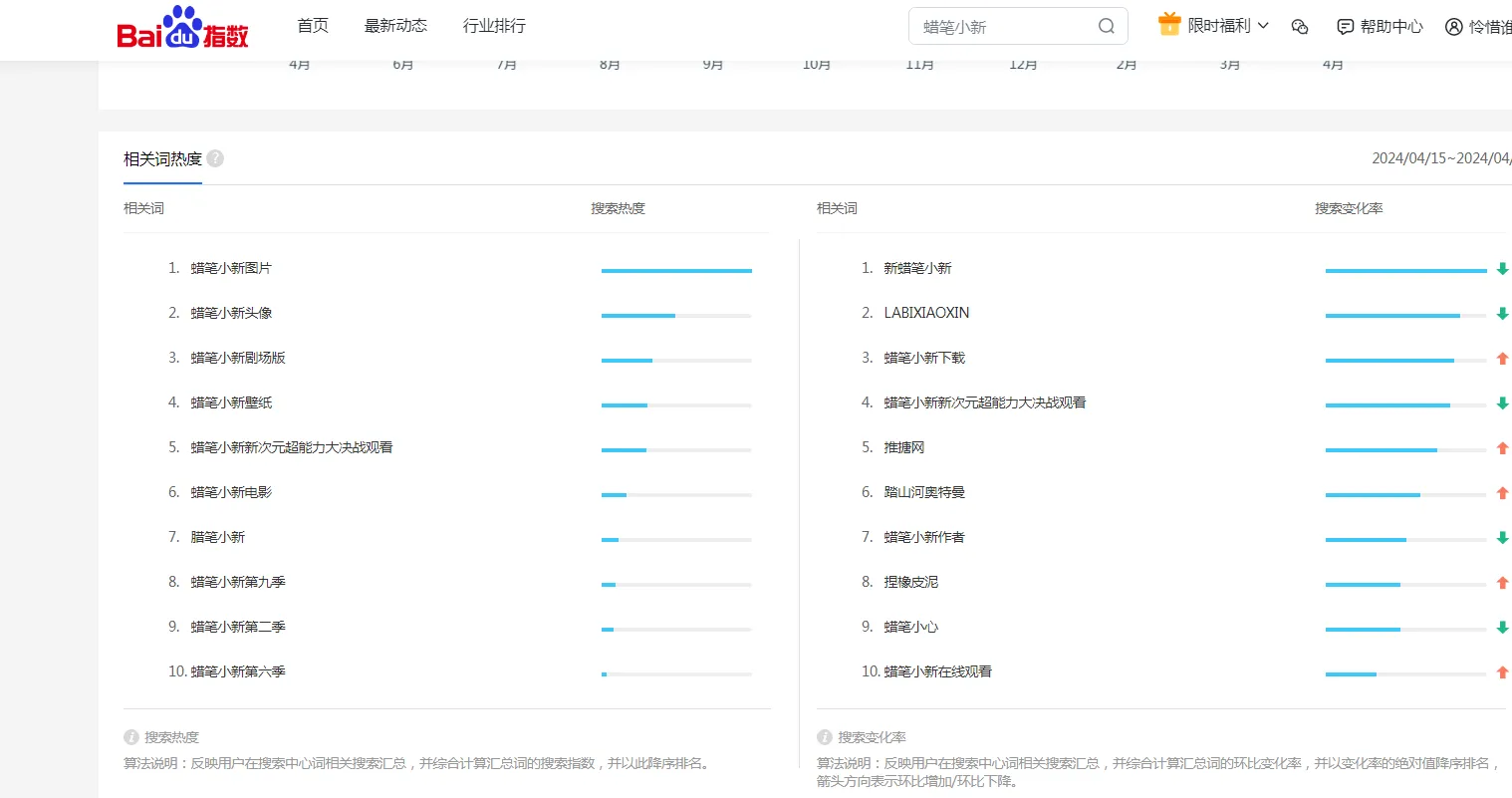Click the up arrow for 蜡笔小新在线观看
The height and width of the screenshot is (798, 1512).
pyautogui.click(x=1503, y=672)
